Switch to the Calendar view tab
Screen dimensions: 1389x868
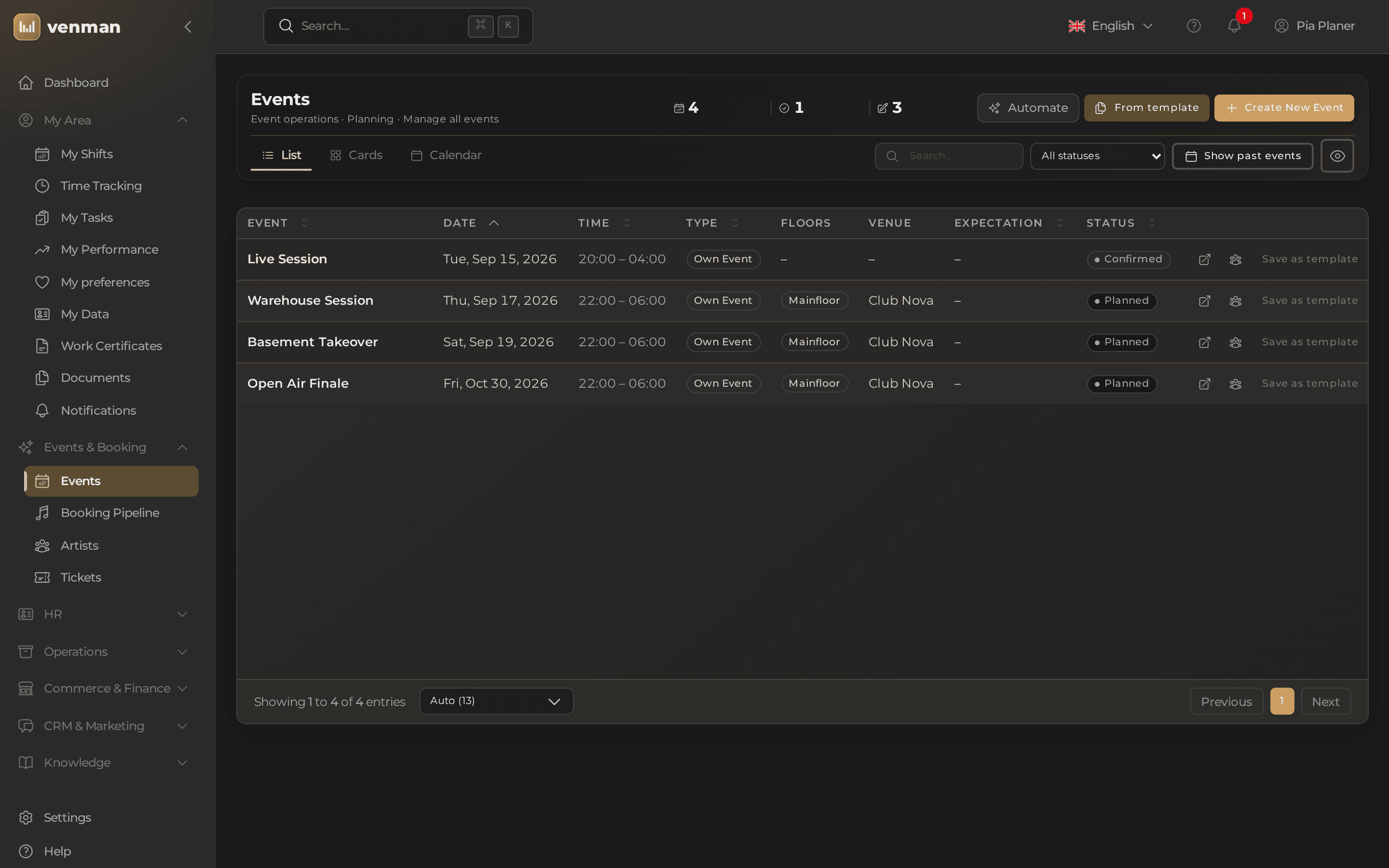tap(446, 155)
